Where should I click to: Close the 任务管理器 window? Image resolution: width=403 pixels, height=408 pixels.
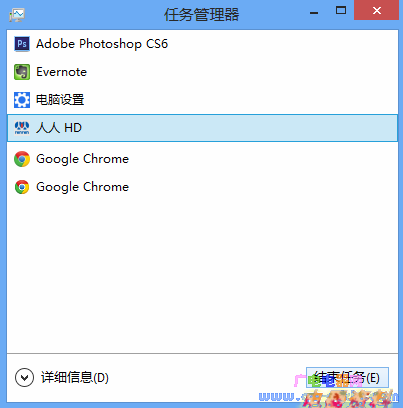pyautogui.click(x=377, y=11)
